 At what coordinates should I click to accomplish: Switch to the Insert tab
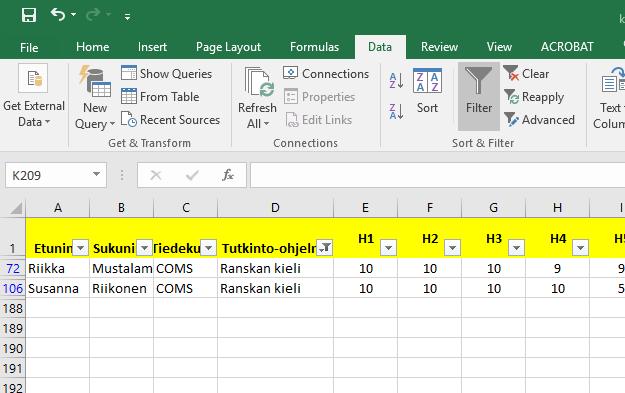(x=152, y=47)
